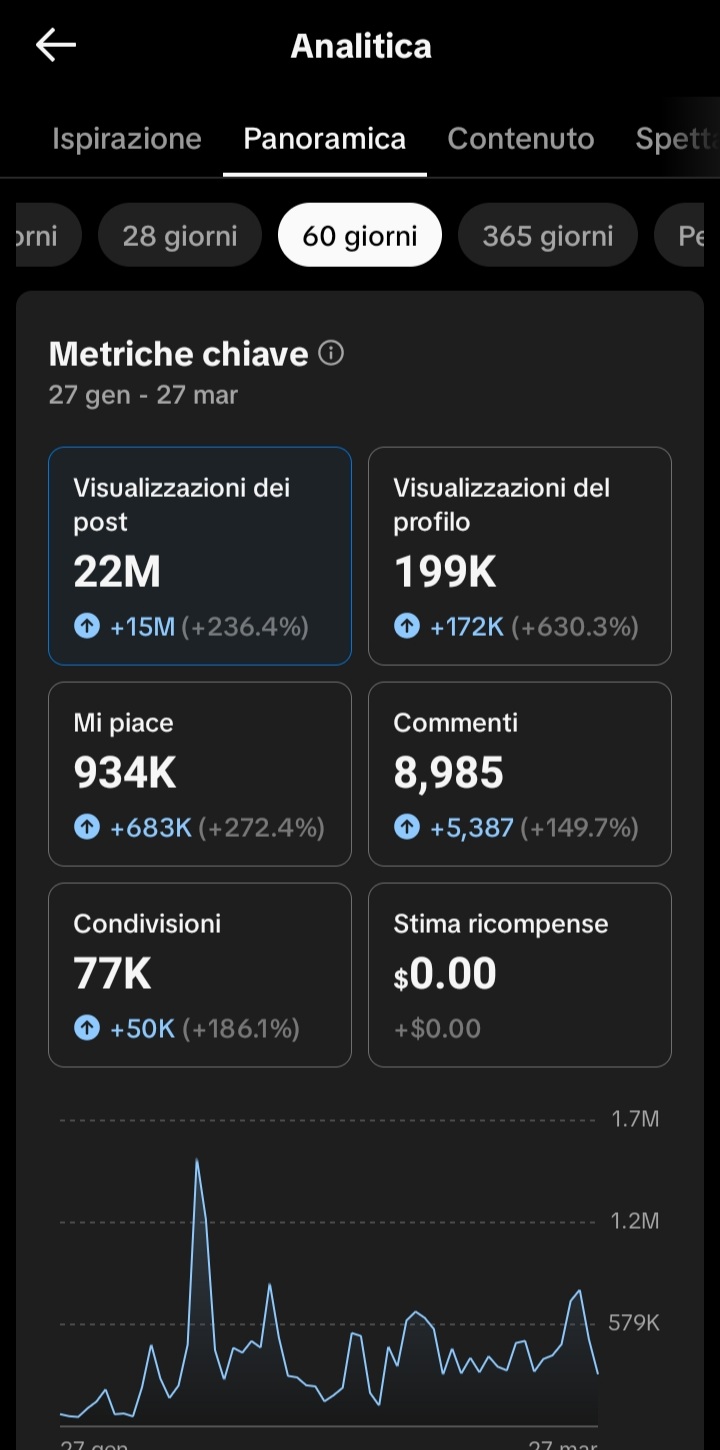This screenshot has width=720, height=1450.
Task: Tap the Commenti up-arrow icon
Action: point(407,828)
